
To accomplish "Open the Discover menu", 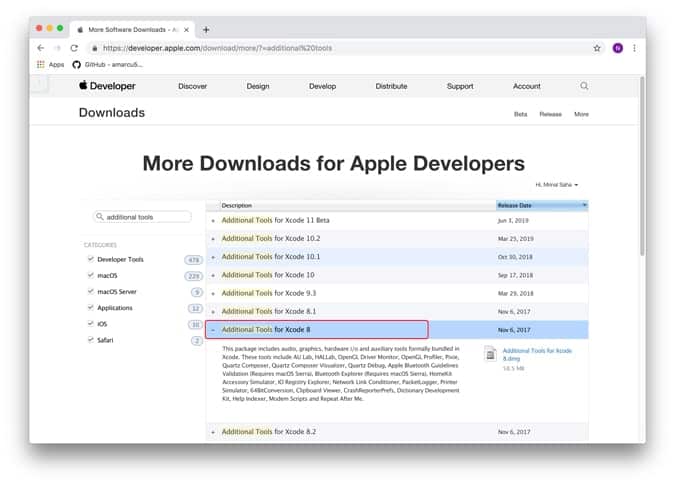I will (192, 86).
